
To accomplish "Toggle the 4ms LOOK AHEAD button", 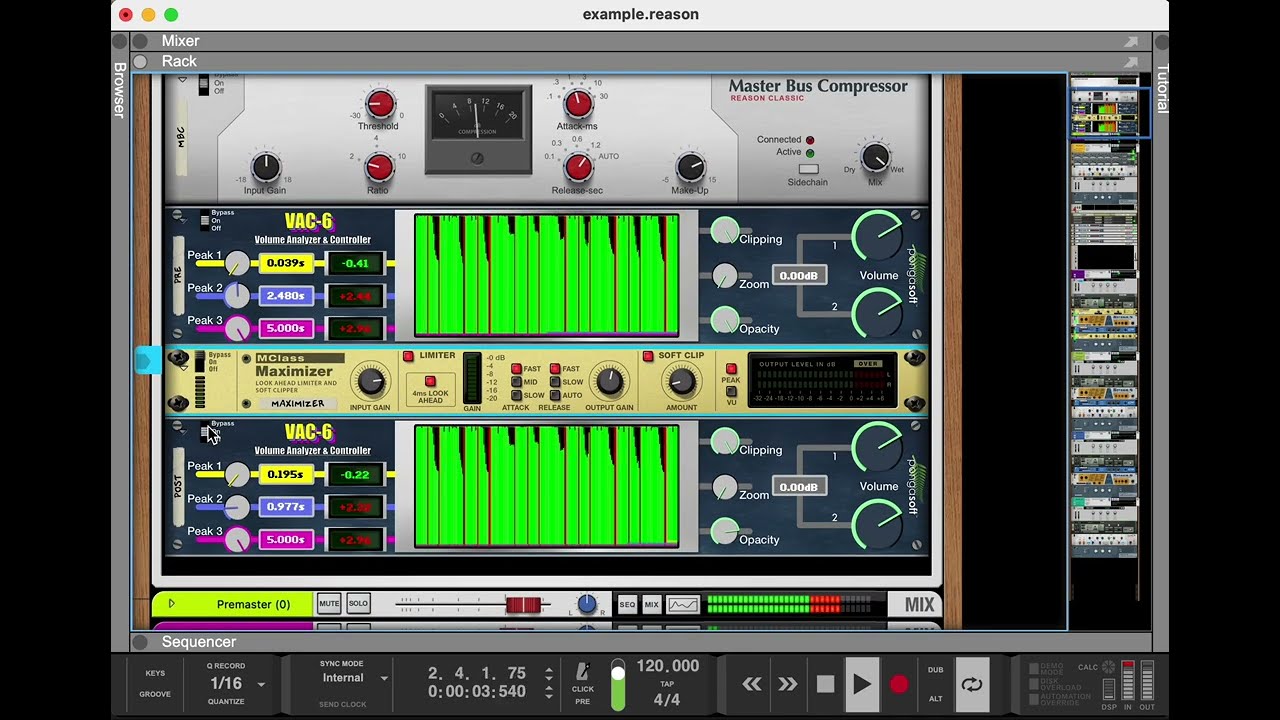I will click(431, 381).
